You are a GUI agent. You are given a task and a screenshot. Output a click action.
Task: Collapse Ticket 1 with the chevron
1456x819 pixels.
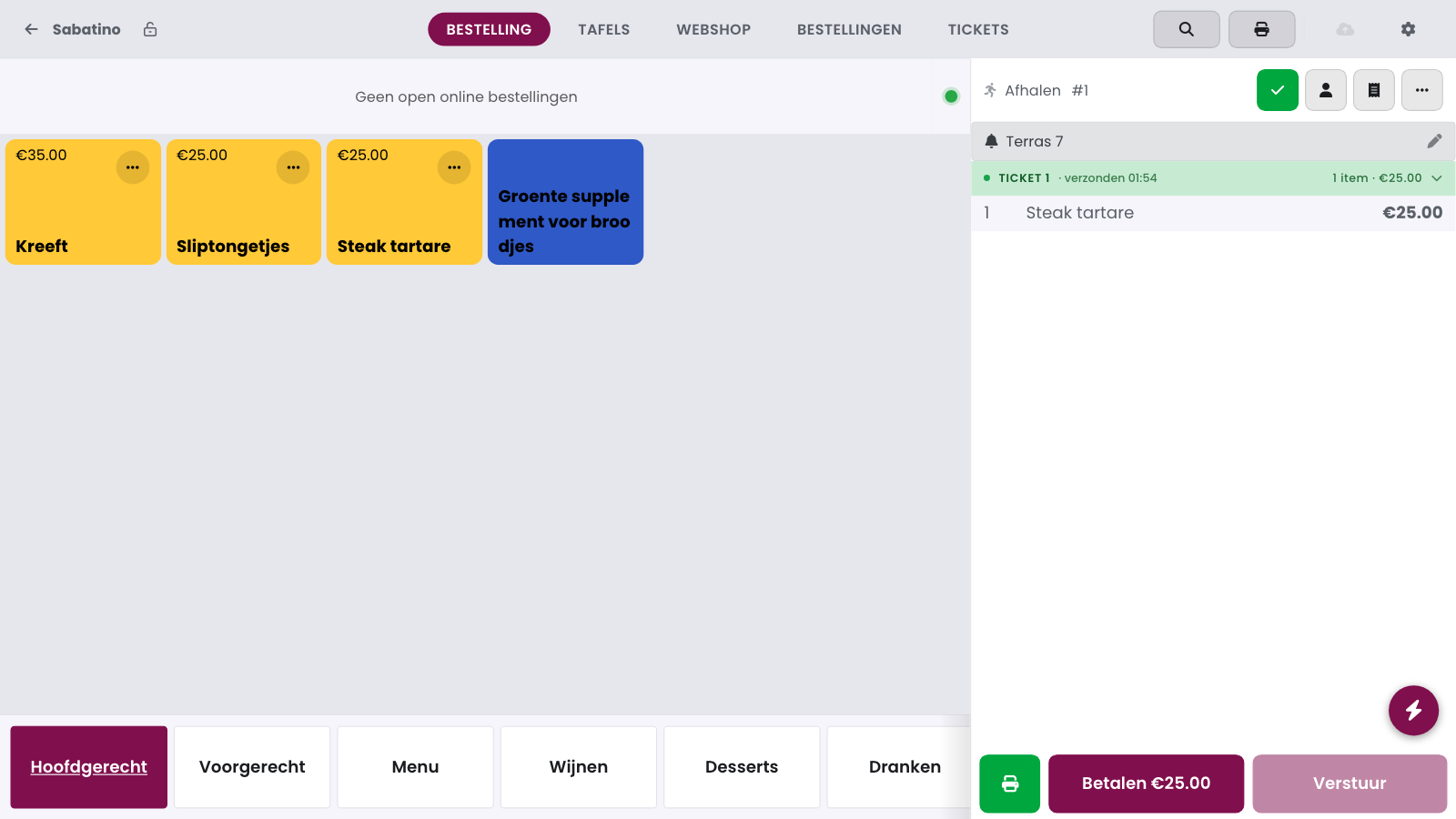click(x=1437, y=178)
